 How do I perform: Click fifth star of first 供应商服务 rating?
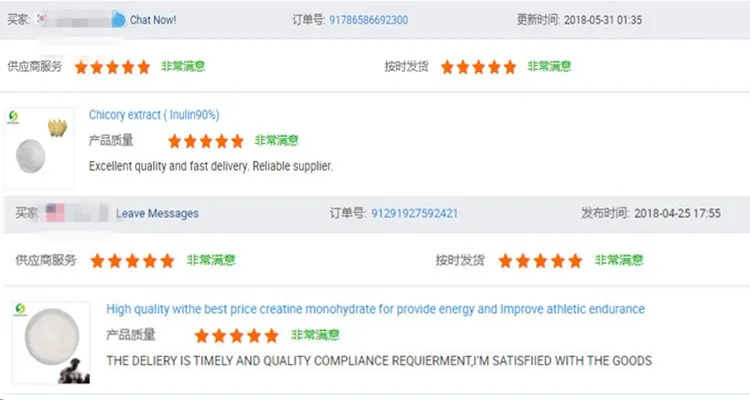click(143, 67)
